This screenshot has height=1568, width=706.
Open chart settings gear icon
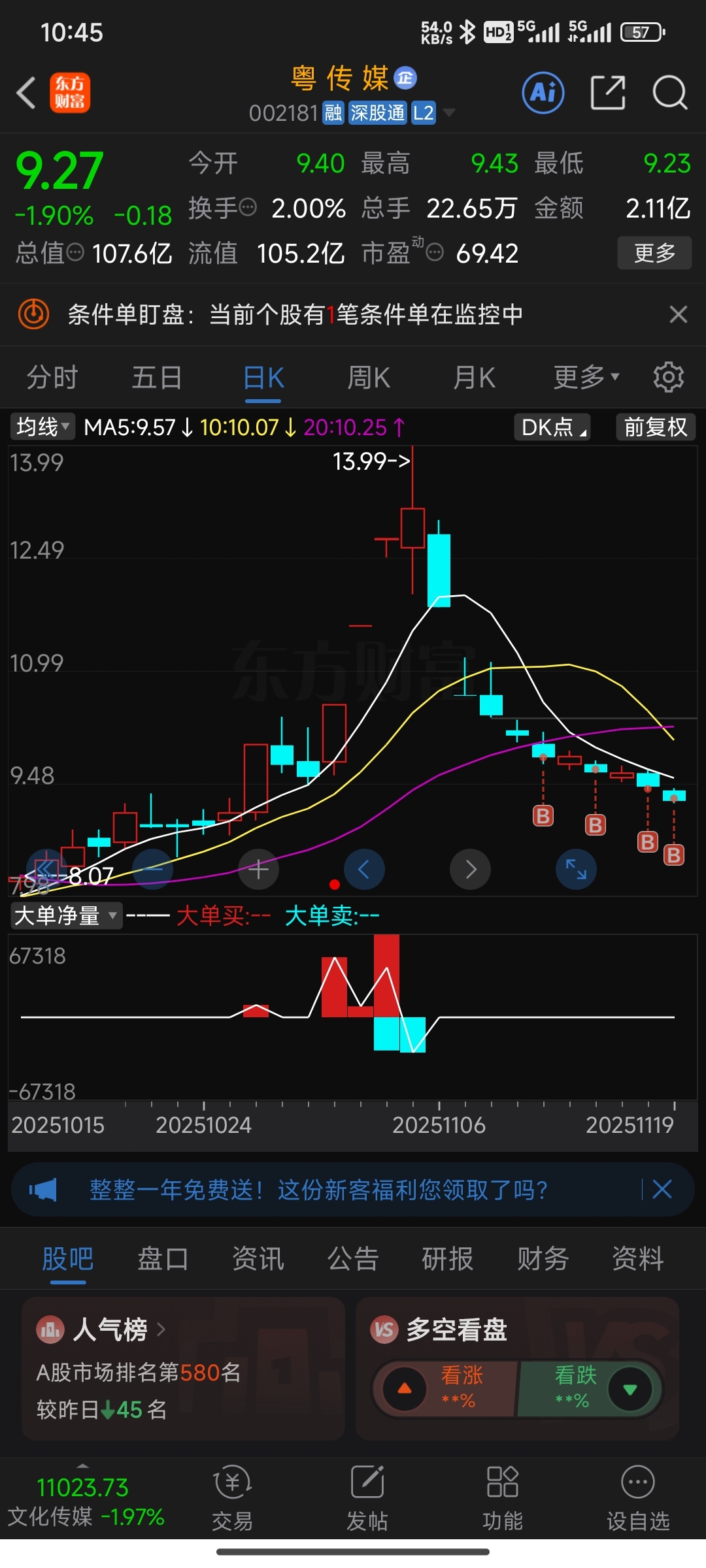[668, 377]
